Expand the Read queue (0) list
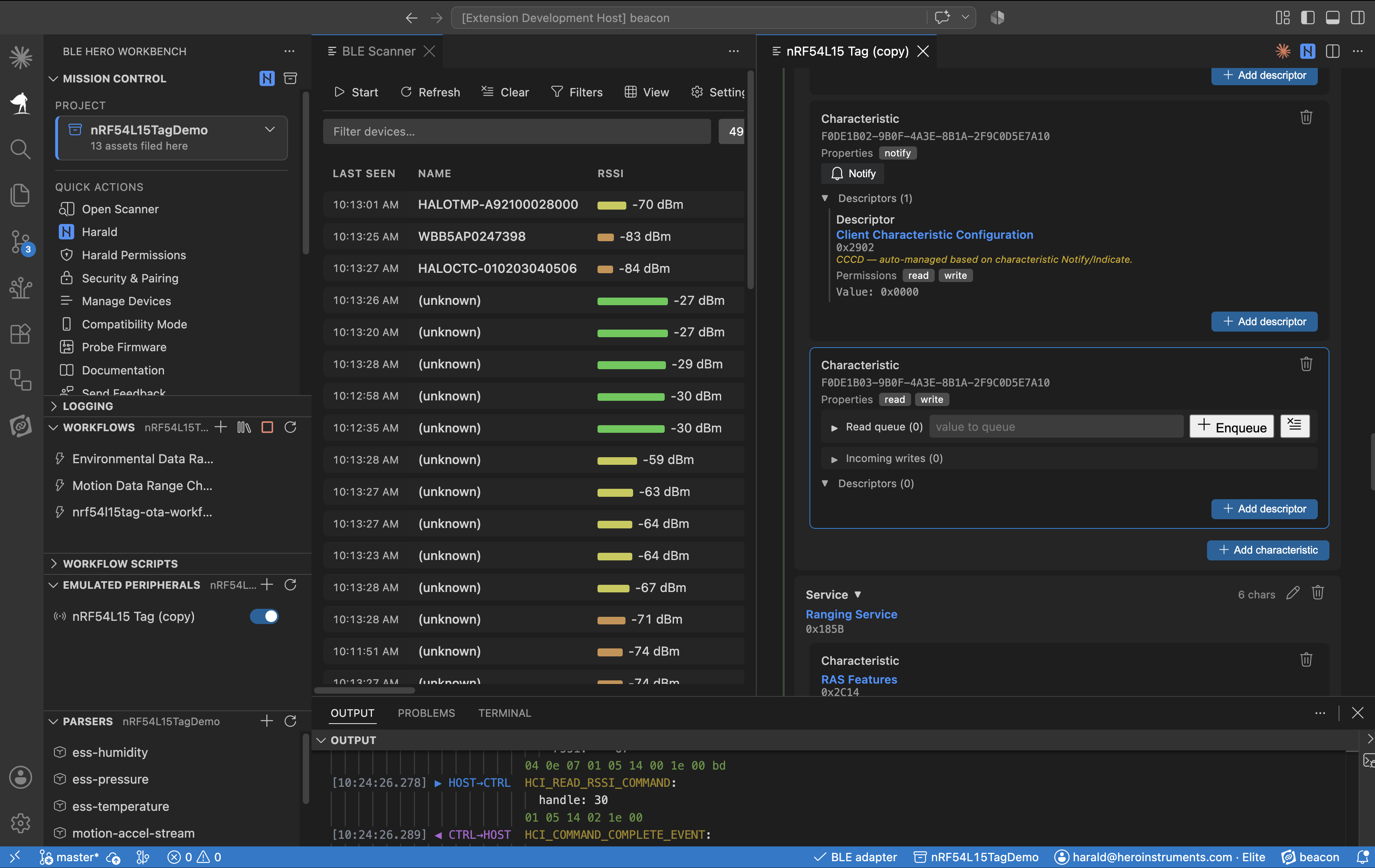The height and width of the screenshot is (868, 1375). pos(834,427)
